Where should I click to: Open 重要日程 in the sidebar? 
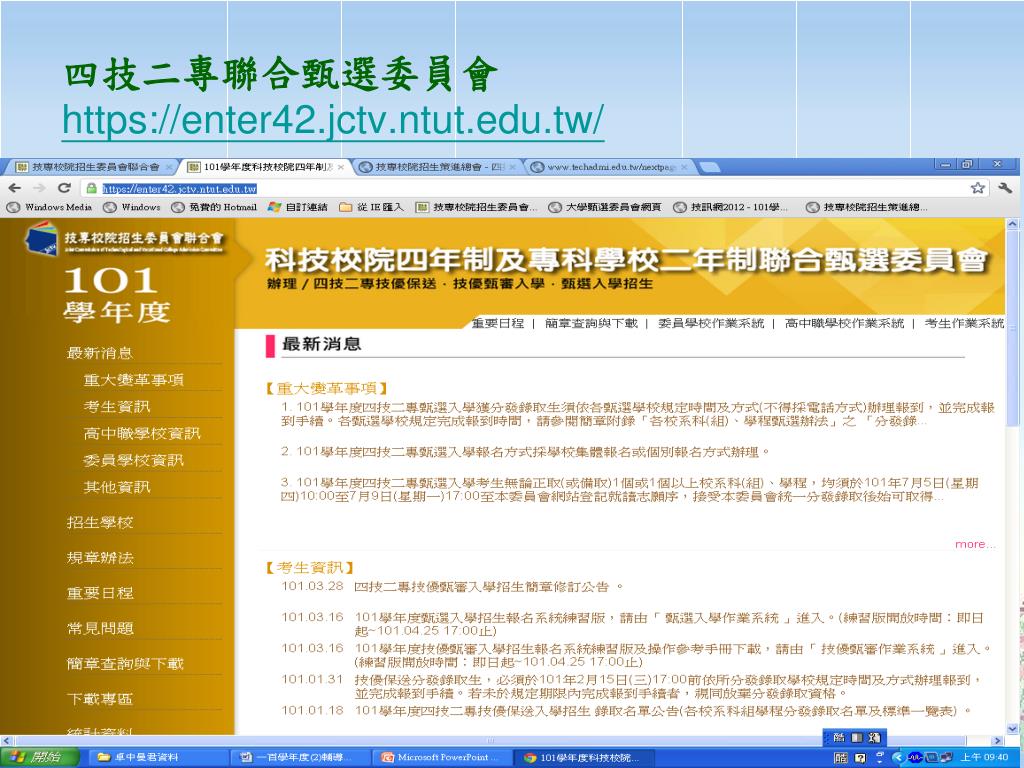click(100, 593)
